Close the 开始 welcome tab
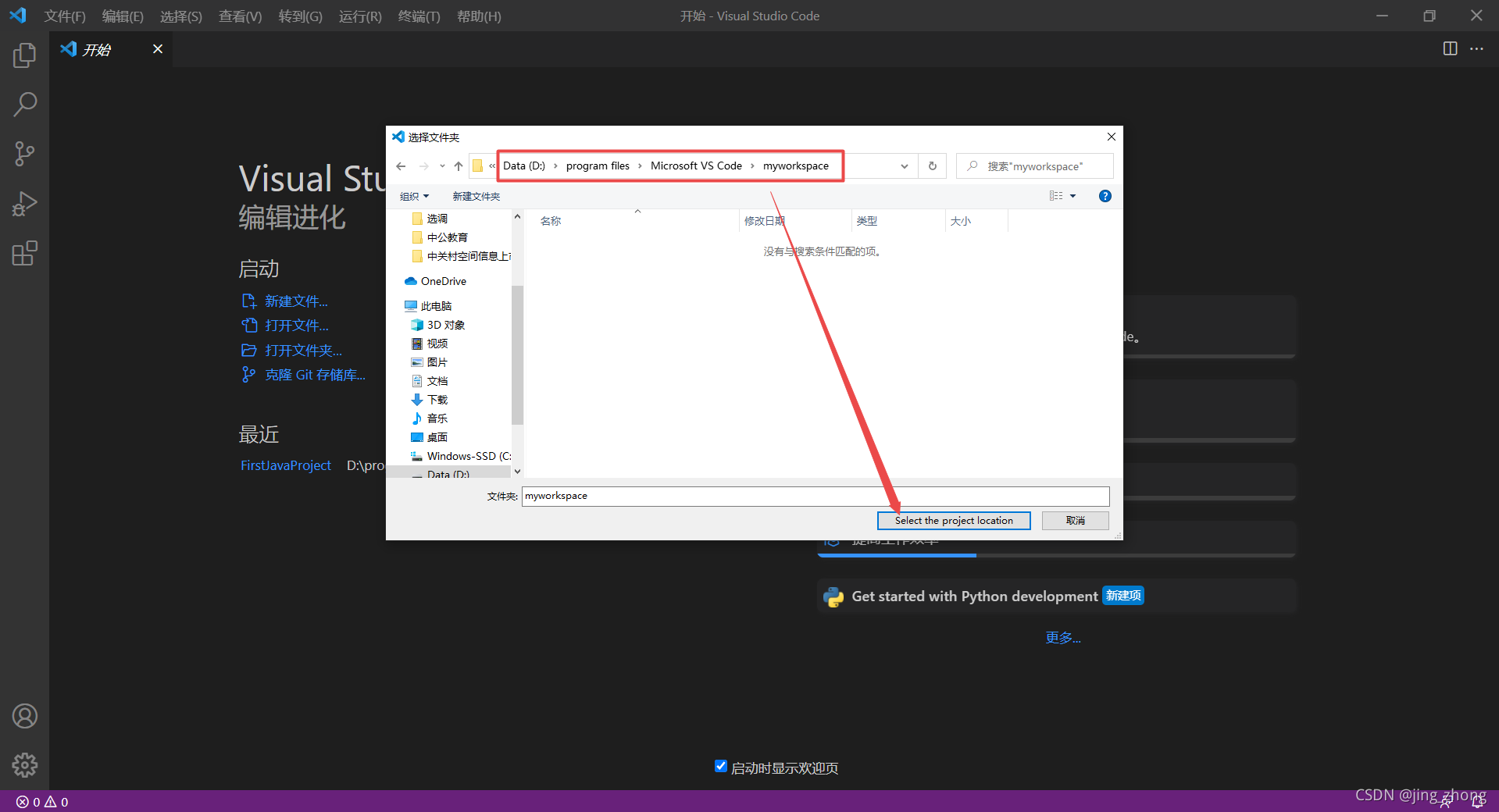 point(158,49)
